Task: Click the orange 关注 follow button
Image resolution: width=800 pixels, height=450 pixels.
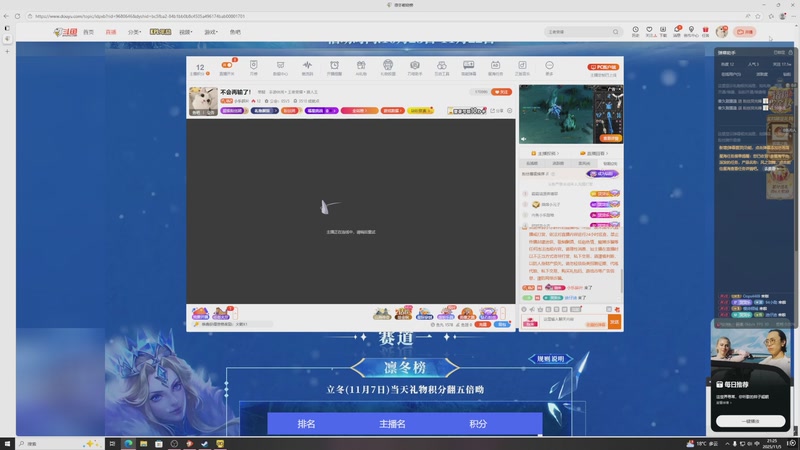Action: (502, 92)
